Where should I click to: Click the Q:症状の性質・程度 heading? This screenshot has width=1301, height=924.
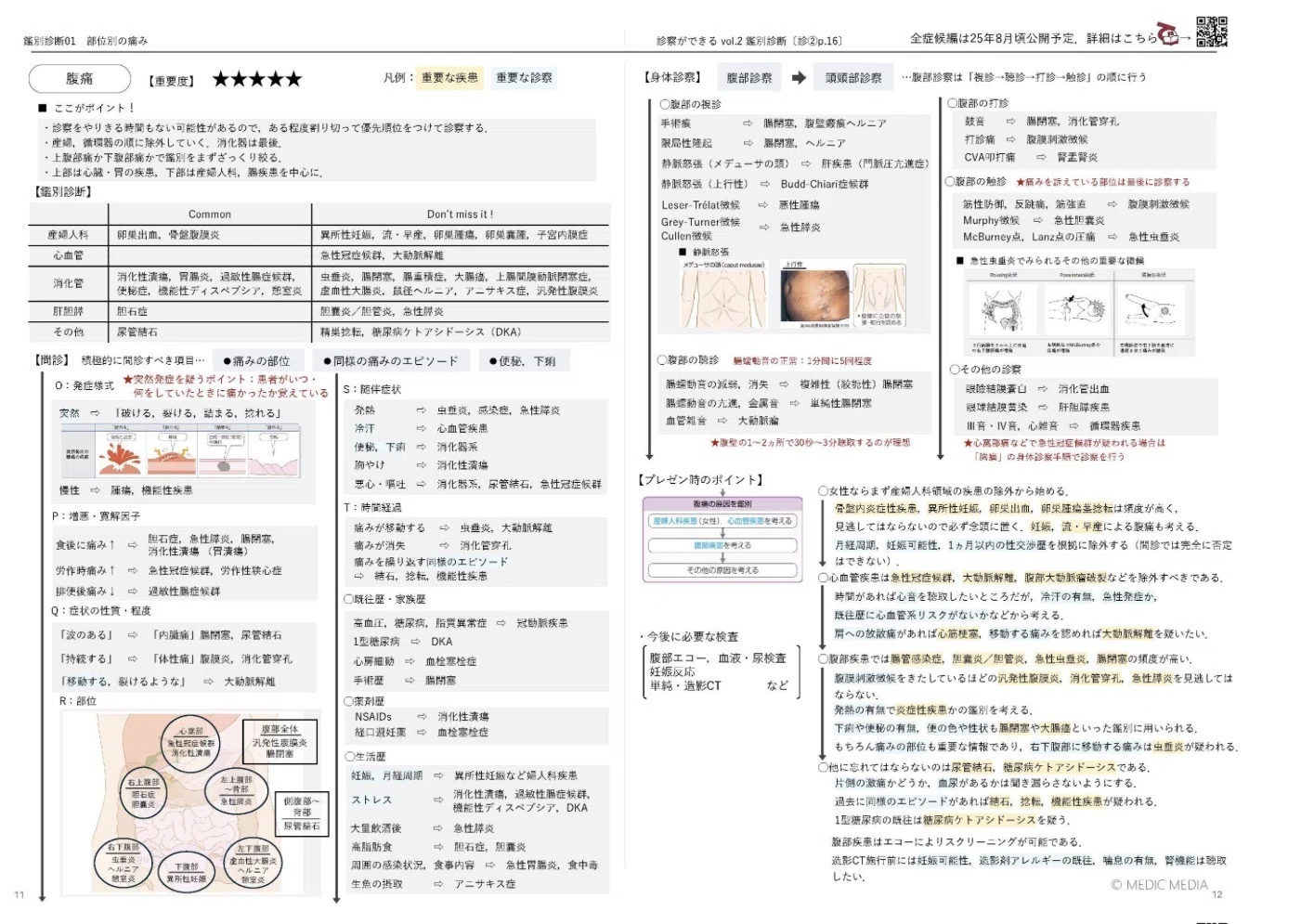pyautogui.click(x=101, y=611)
